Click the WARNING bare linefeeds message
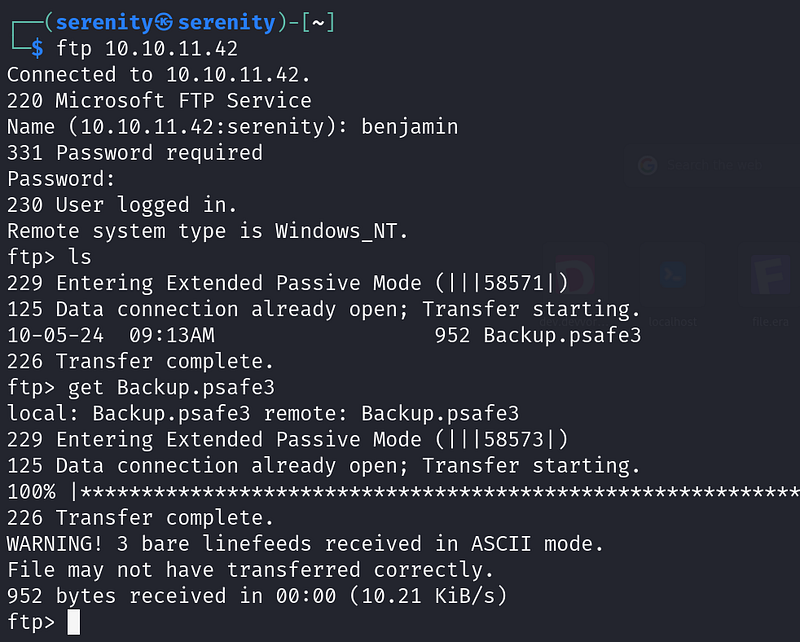The height and width of the screenshot is (642, 800). click(x=305, y=544)
